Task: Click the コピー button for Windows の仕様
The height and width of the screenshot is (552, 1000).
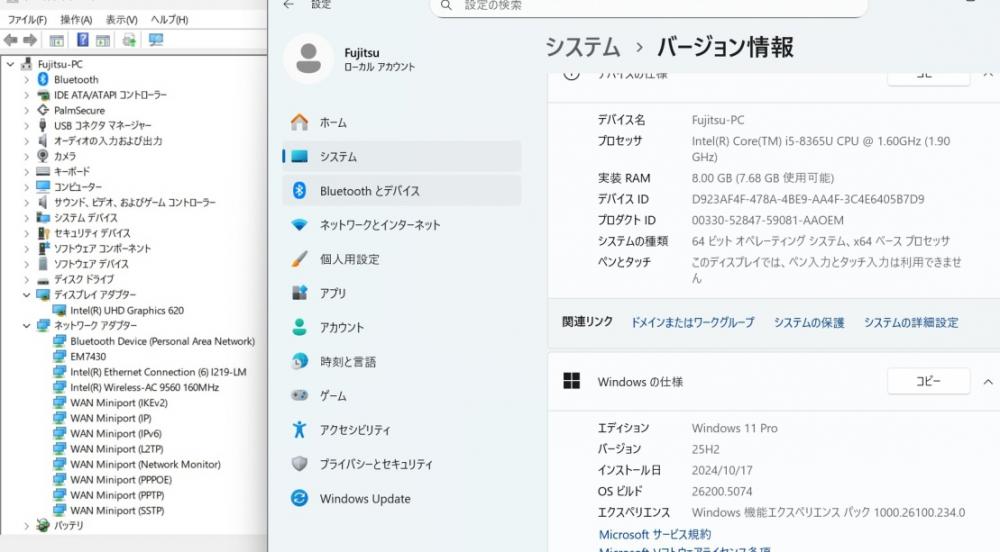Action: point(928,382)
